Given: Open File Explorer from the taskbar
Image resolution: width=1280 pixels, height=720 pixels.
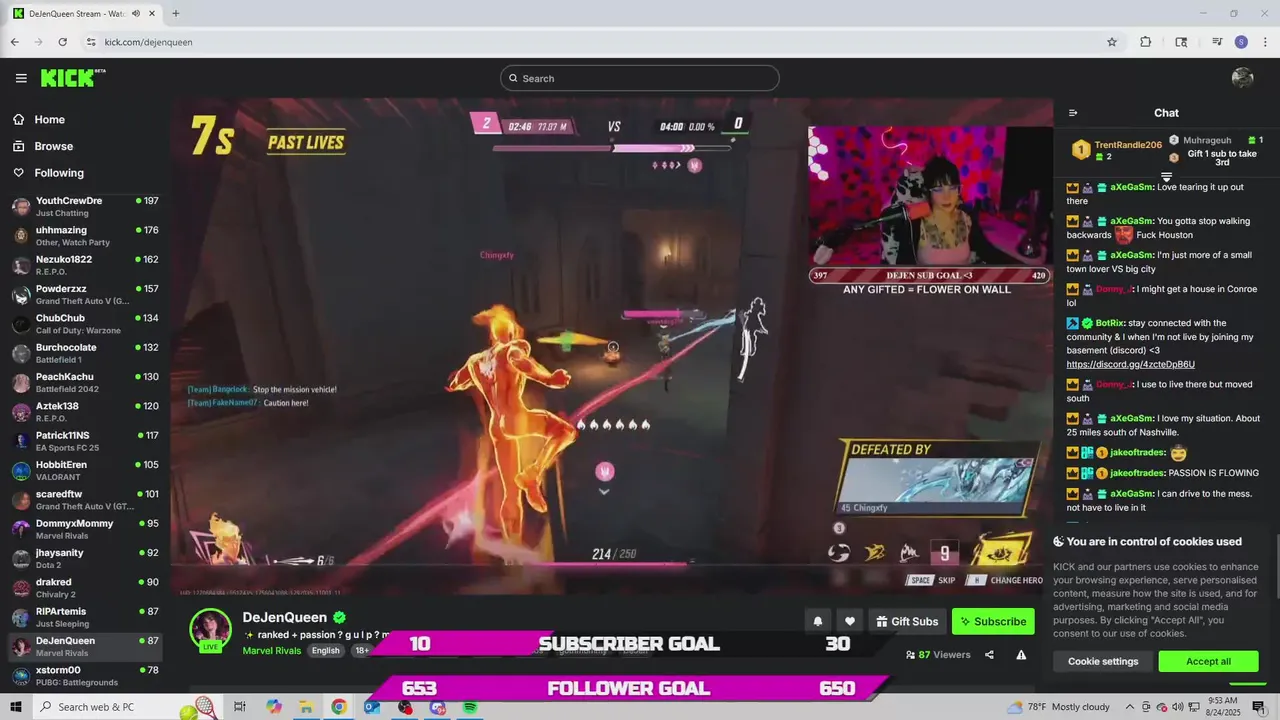Looking at the screenshot, I should coord(306,707).
